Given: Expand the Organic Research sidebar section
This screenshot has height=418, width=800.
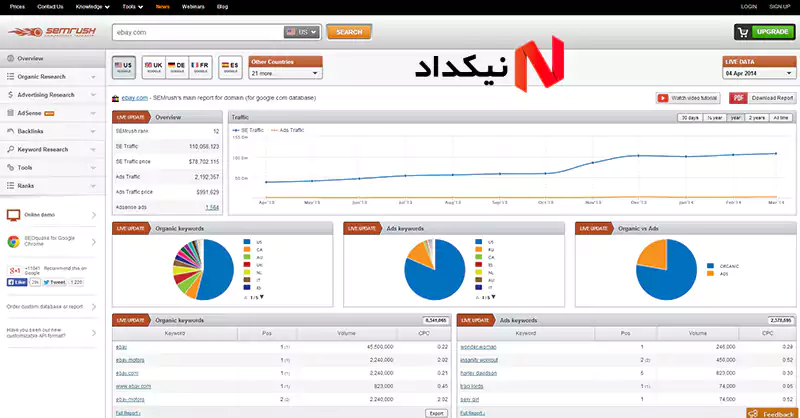Looking at the screenshot, I should 93,77.
